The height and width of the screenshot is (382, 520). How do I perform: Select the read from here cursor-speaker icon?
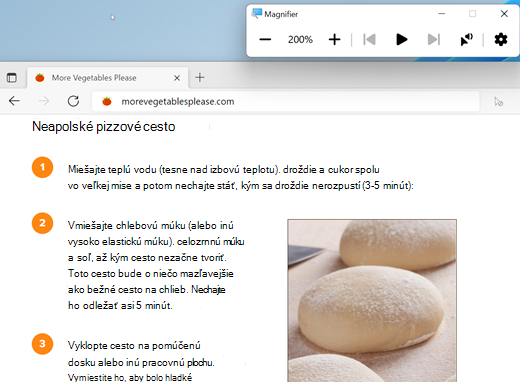pos(466,40)
